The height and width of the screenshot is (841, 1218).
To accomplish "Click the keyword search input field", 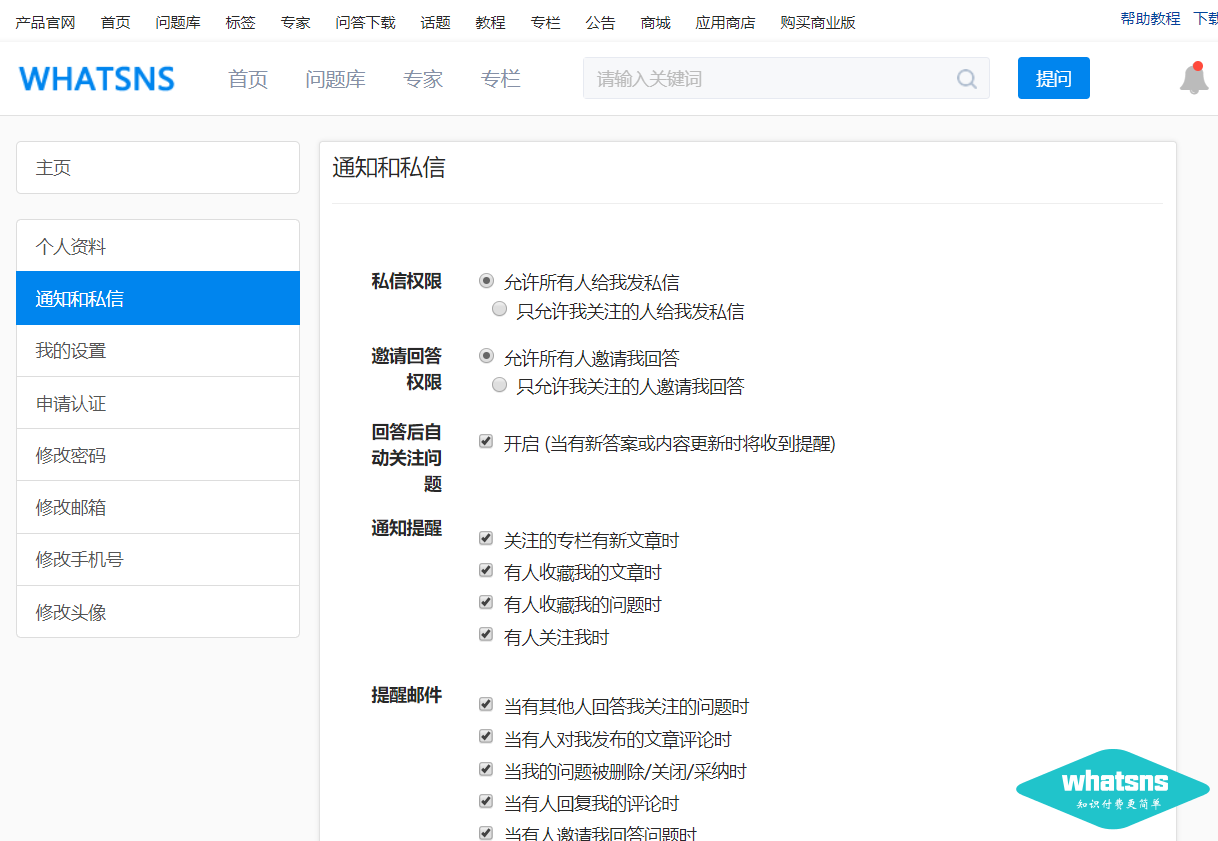I will [770, 79].
